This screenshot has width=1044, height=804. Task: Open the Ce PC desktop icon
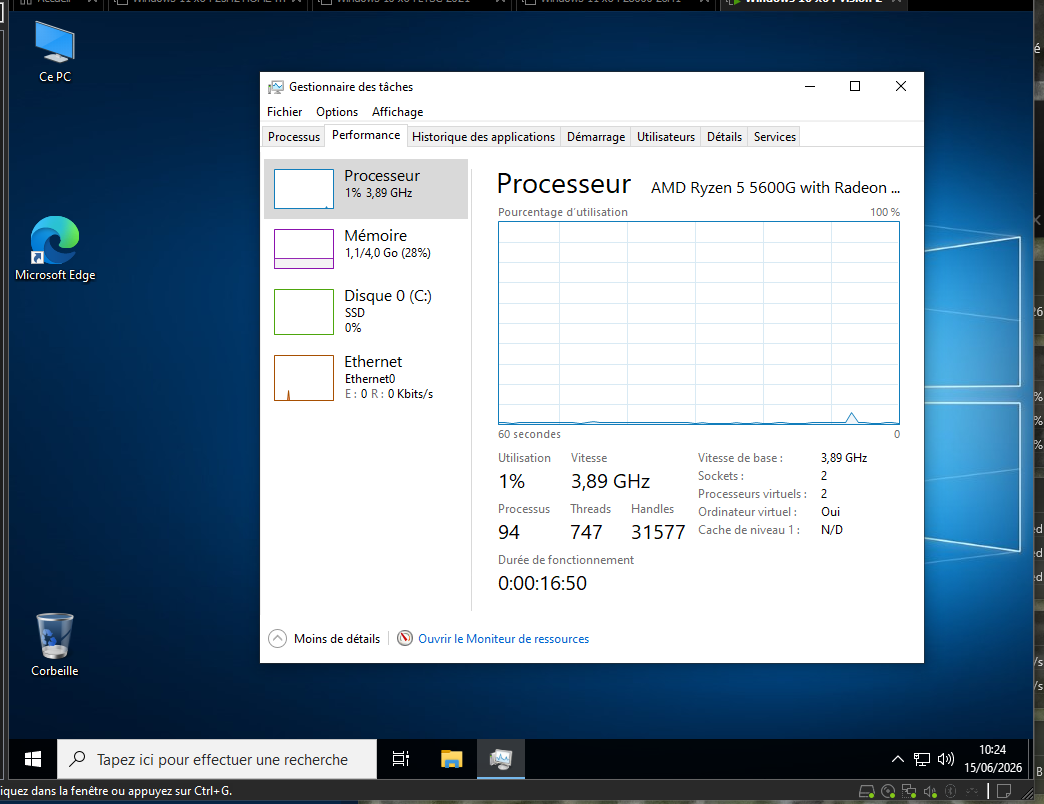[x=55, y=52]
